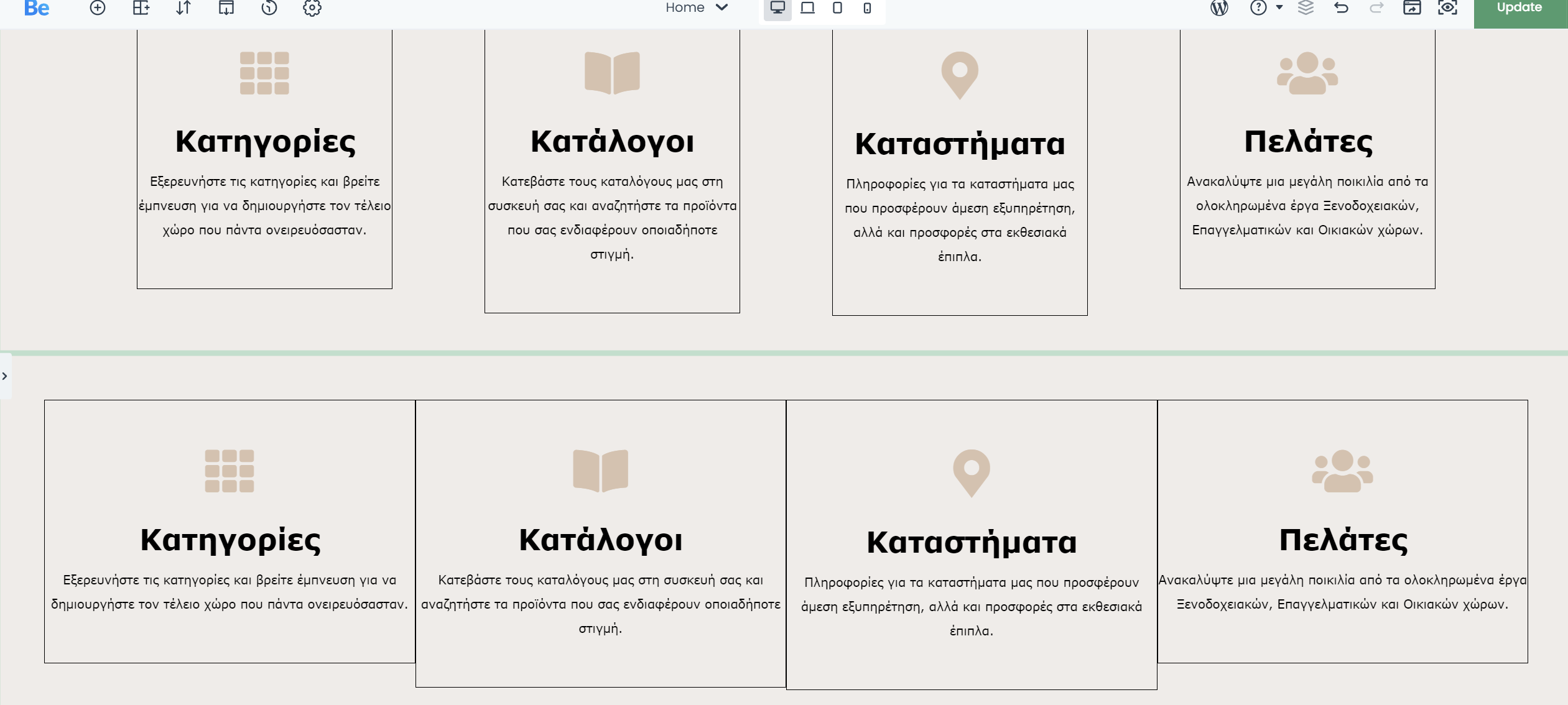Open the reorder sections arrows icon
The width and height of the screenshot is (1568, 705).
(x=183, y=7)
